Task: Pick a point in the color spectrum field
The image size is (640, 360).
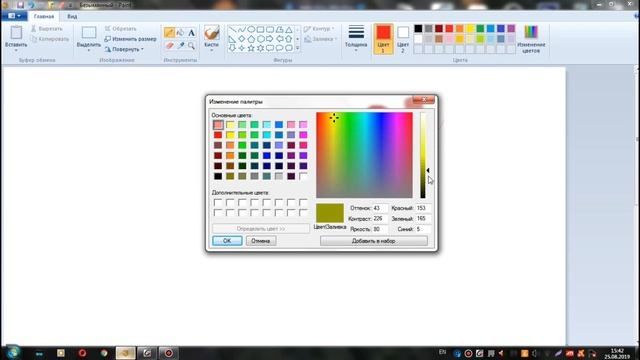Action: 364,155
